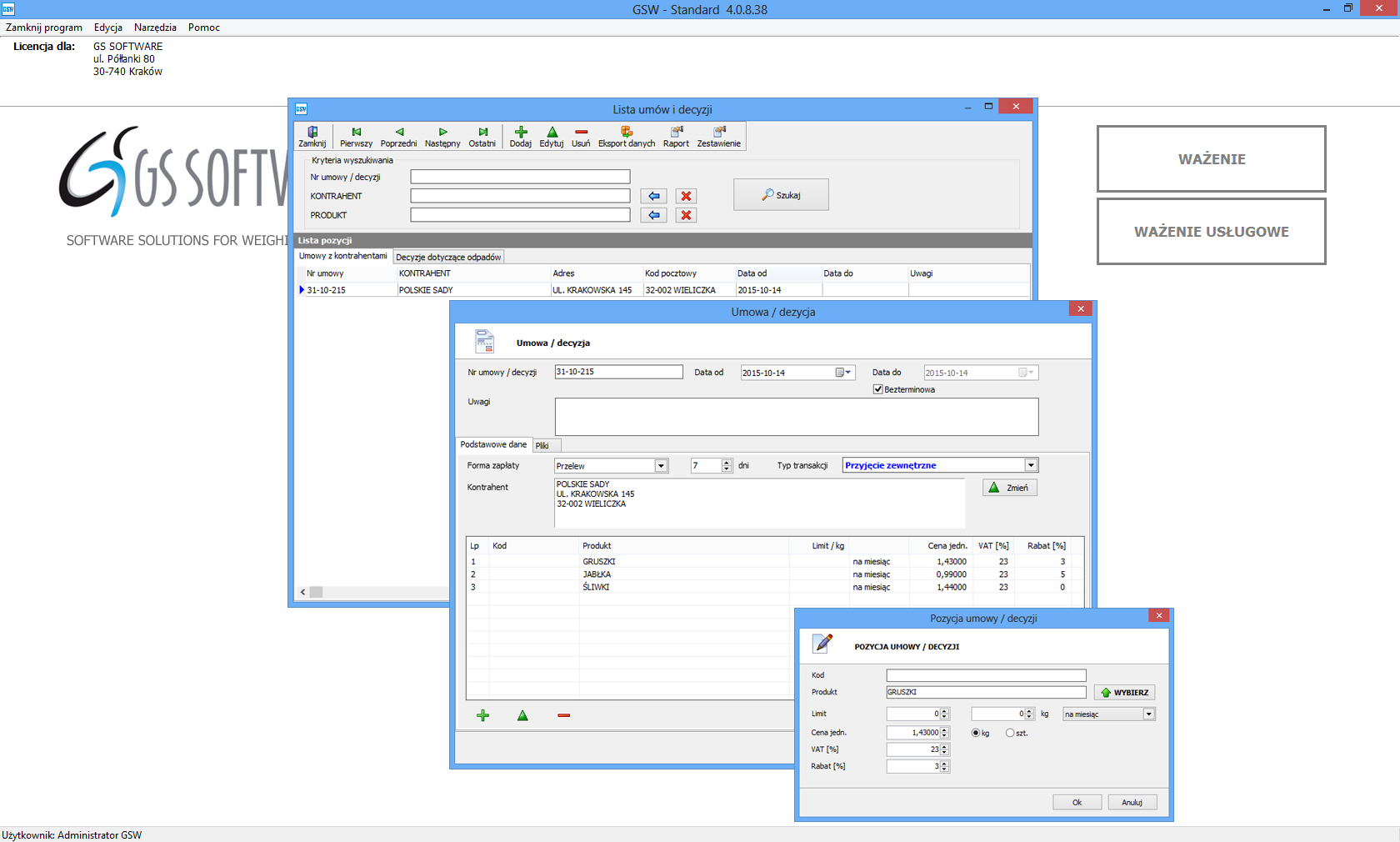
Task: Select the kg radio button
Action: (x=976, y=733)
